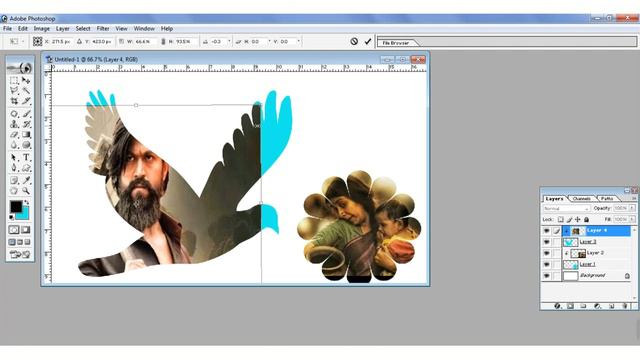
Task: Toggle relative positioning triangle in options bar
Action: 79,41
